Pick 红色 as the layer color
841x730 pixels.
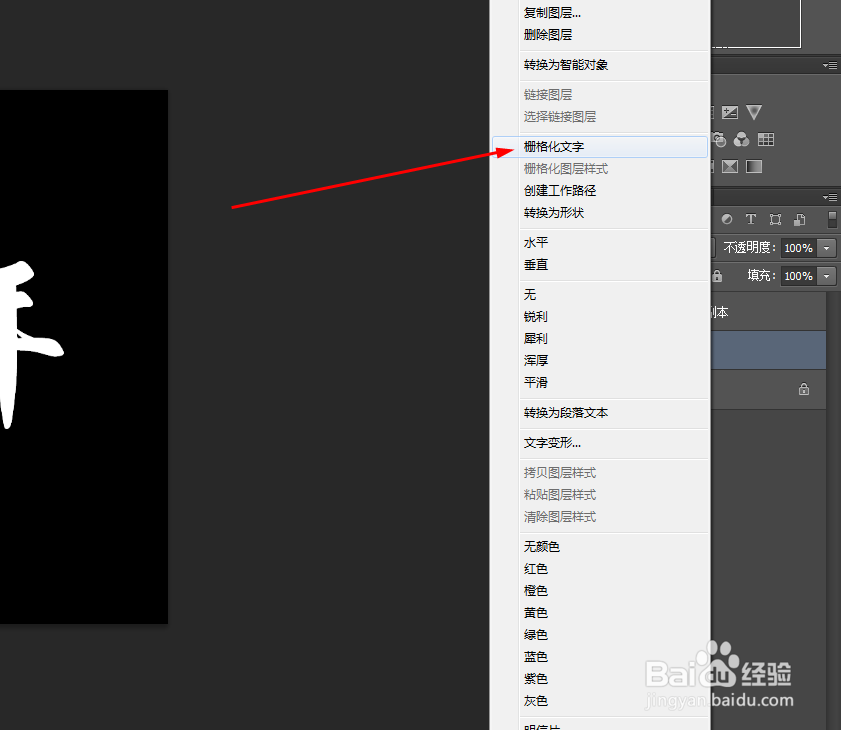coord(535,568)
